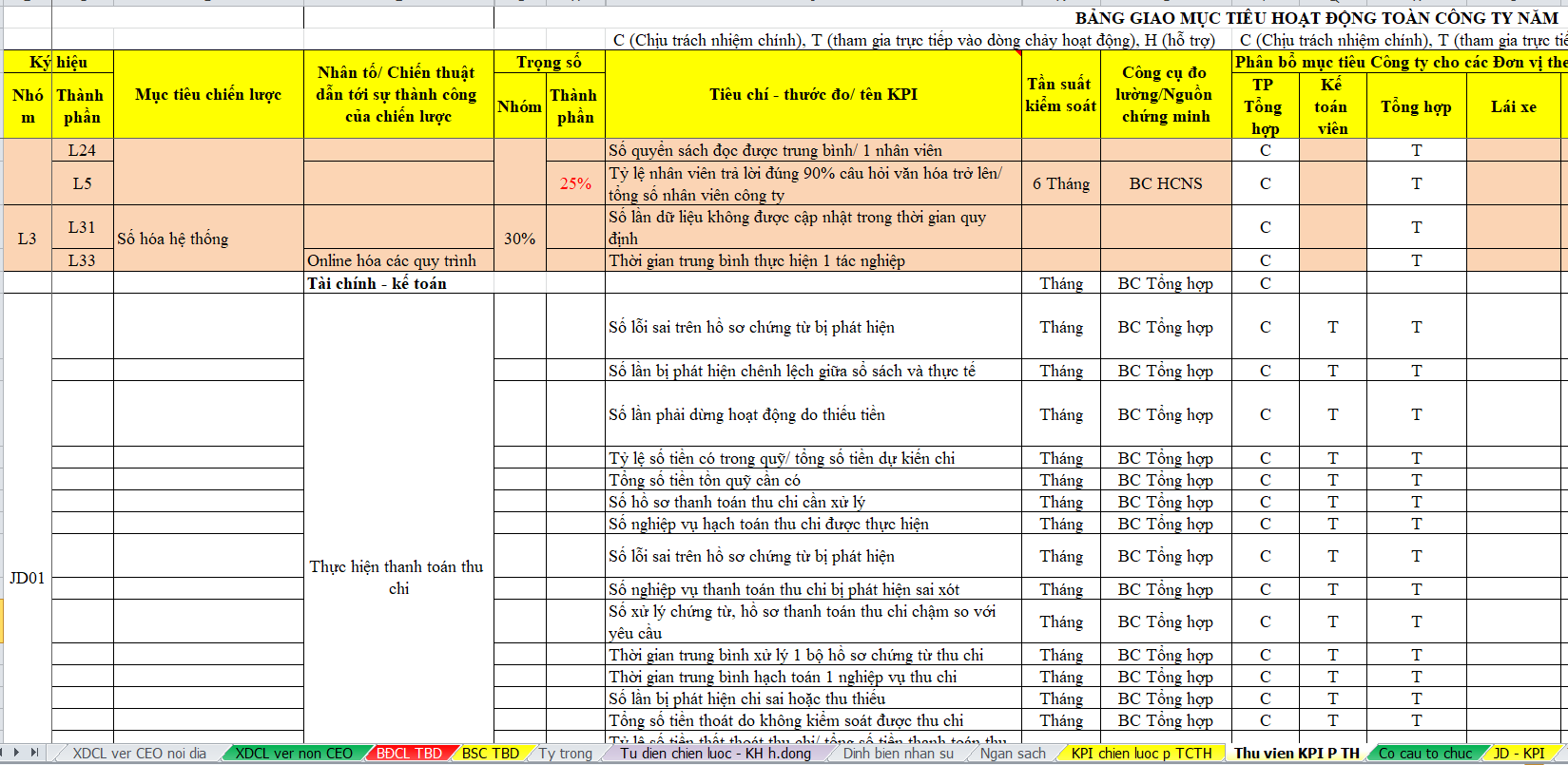Open the JD - KPI sheet tab
Screen dimensions: 1568x765
click(1519, 754)
